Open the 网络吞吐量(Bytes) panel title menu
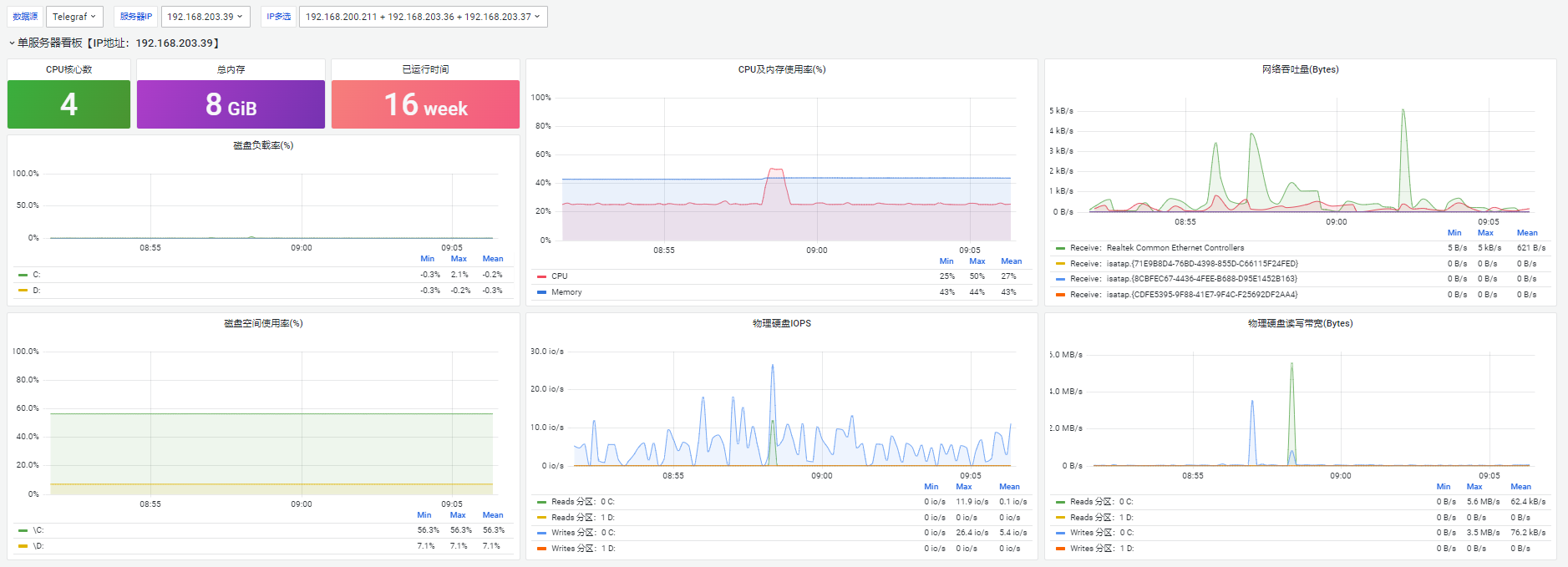This screenshot has height=567, width=1568. [x=1301, y=69]
